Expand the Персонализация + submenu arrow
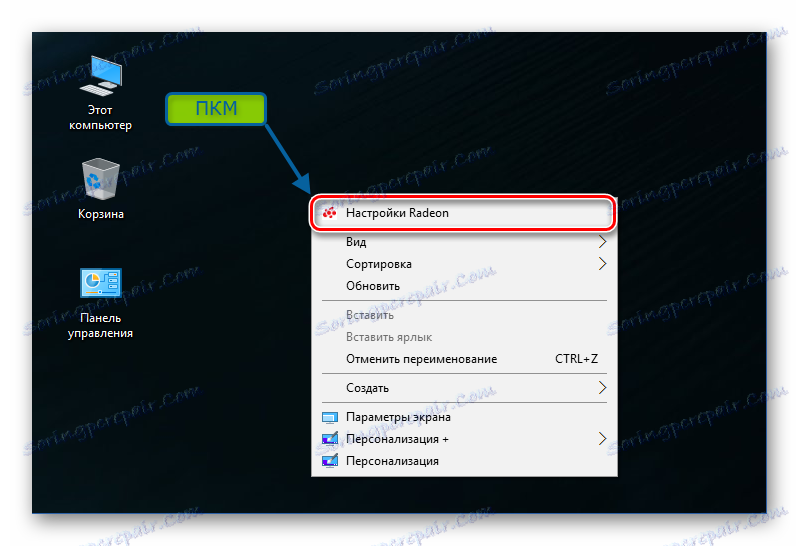This screenshot has width=799, height=546. (602, 438)
